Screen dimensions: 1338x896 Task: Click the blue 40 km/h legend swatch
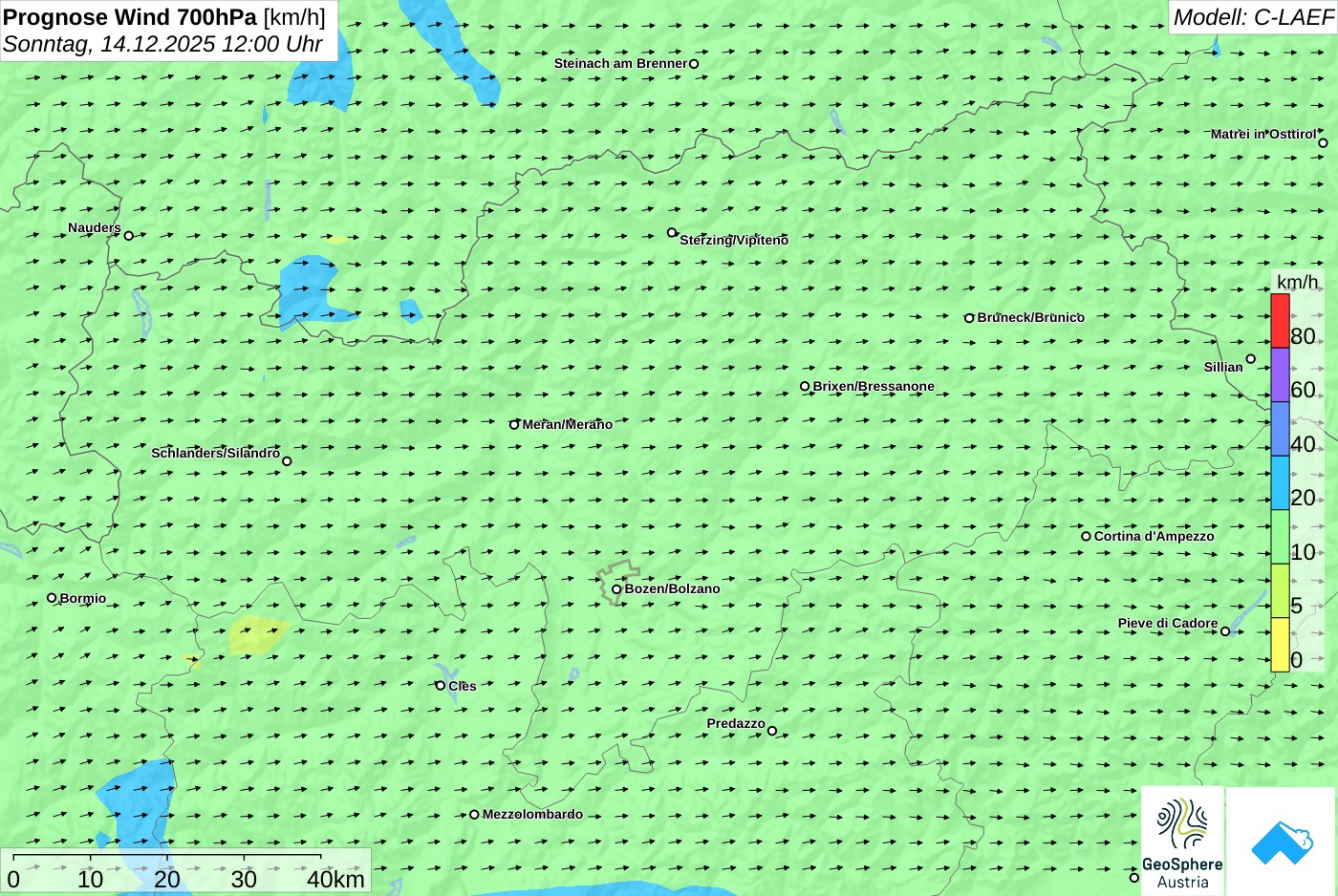1280,429
